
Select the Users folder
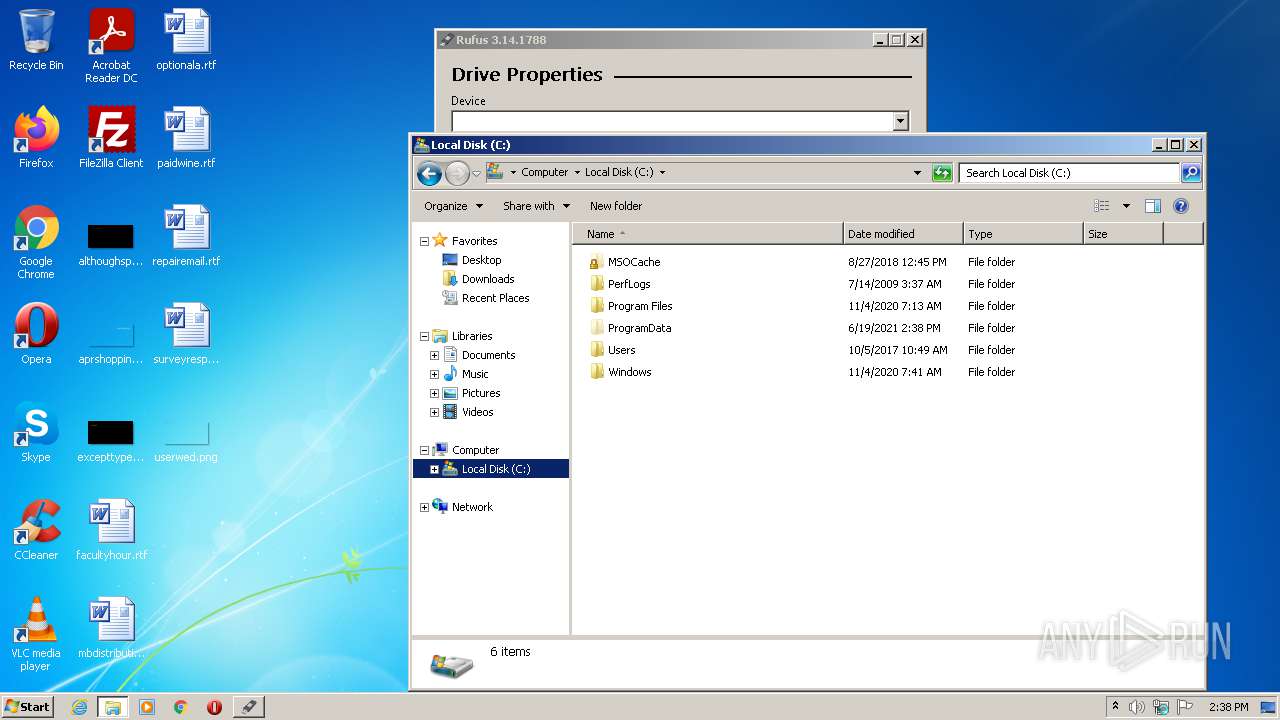[x=621, y=350]
